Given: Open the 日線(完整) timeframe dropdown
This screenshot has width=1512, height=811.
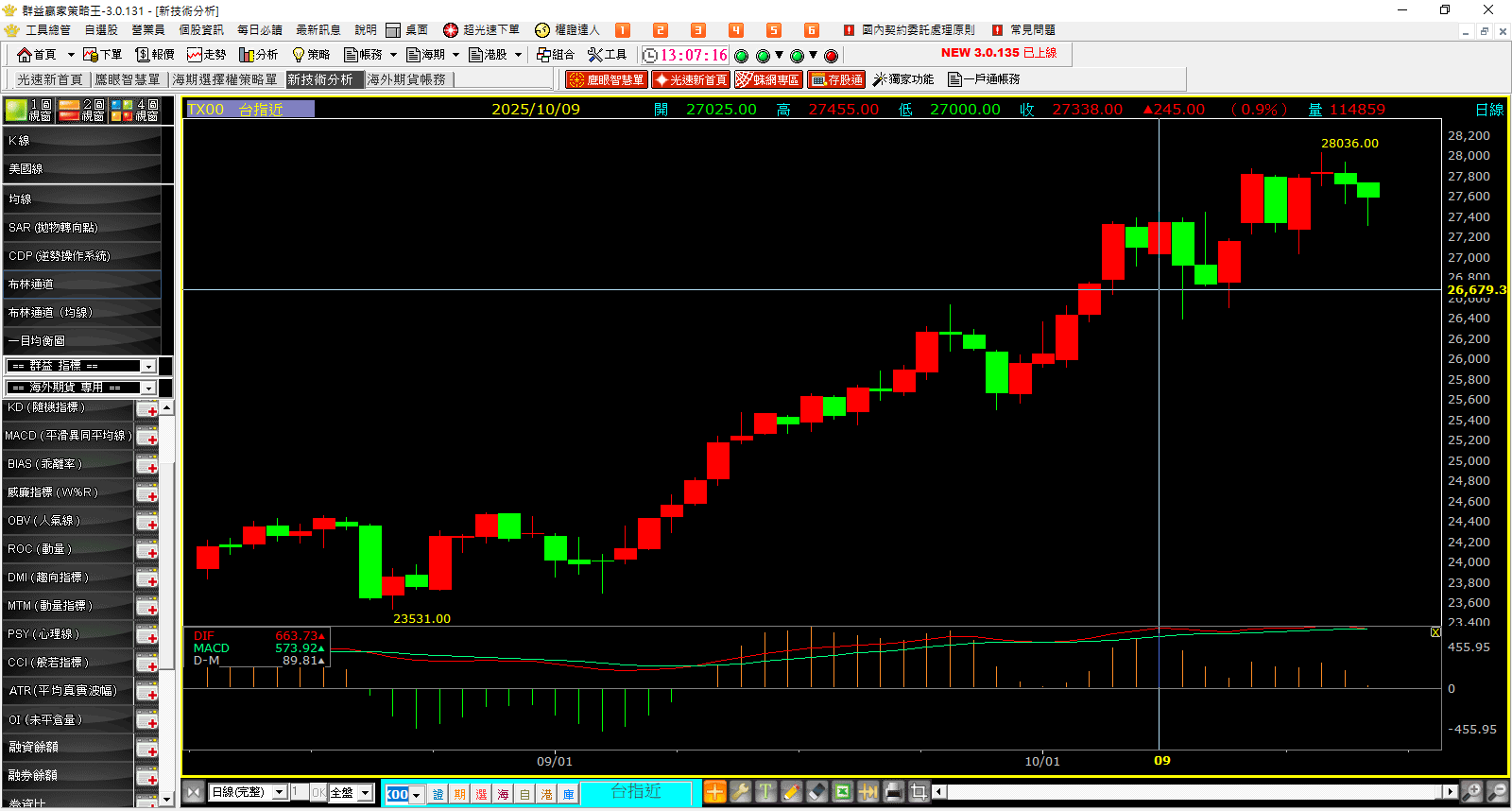Looking at the screenshot, I should tap(280, 793).
